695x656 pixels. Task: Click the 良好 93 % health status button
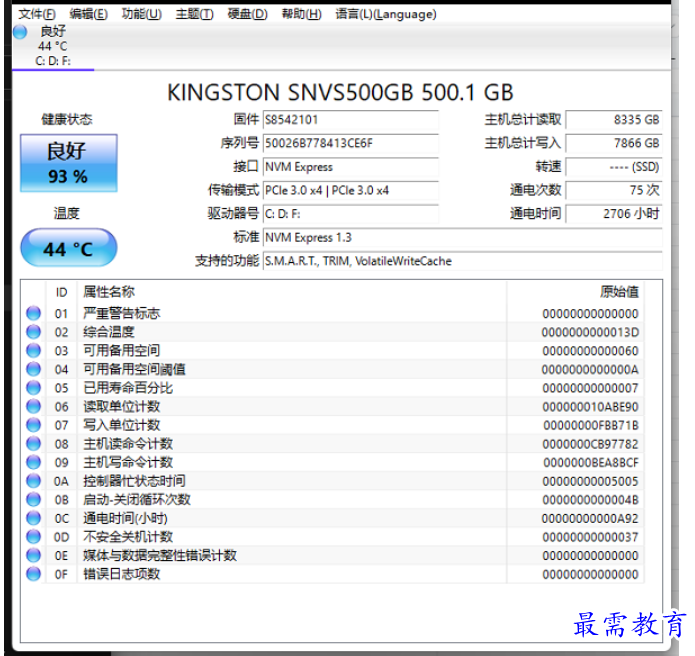pyautogui.click(x=69, y=163)
